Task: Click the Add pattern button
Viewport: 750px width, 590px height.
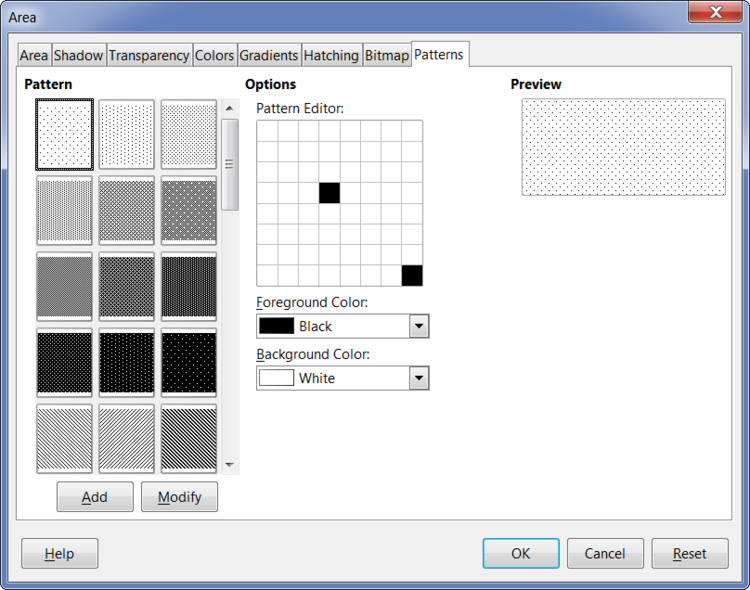Action: coord(95,497)
